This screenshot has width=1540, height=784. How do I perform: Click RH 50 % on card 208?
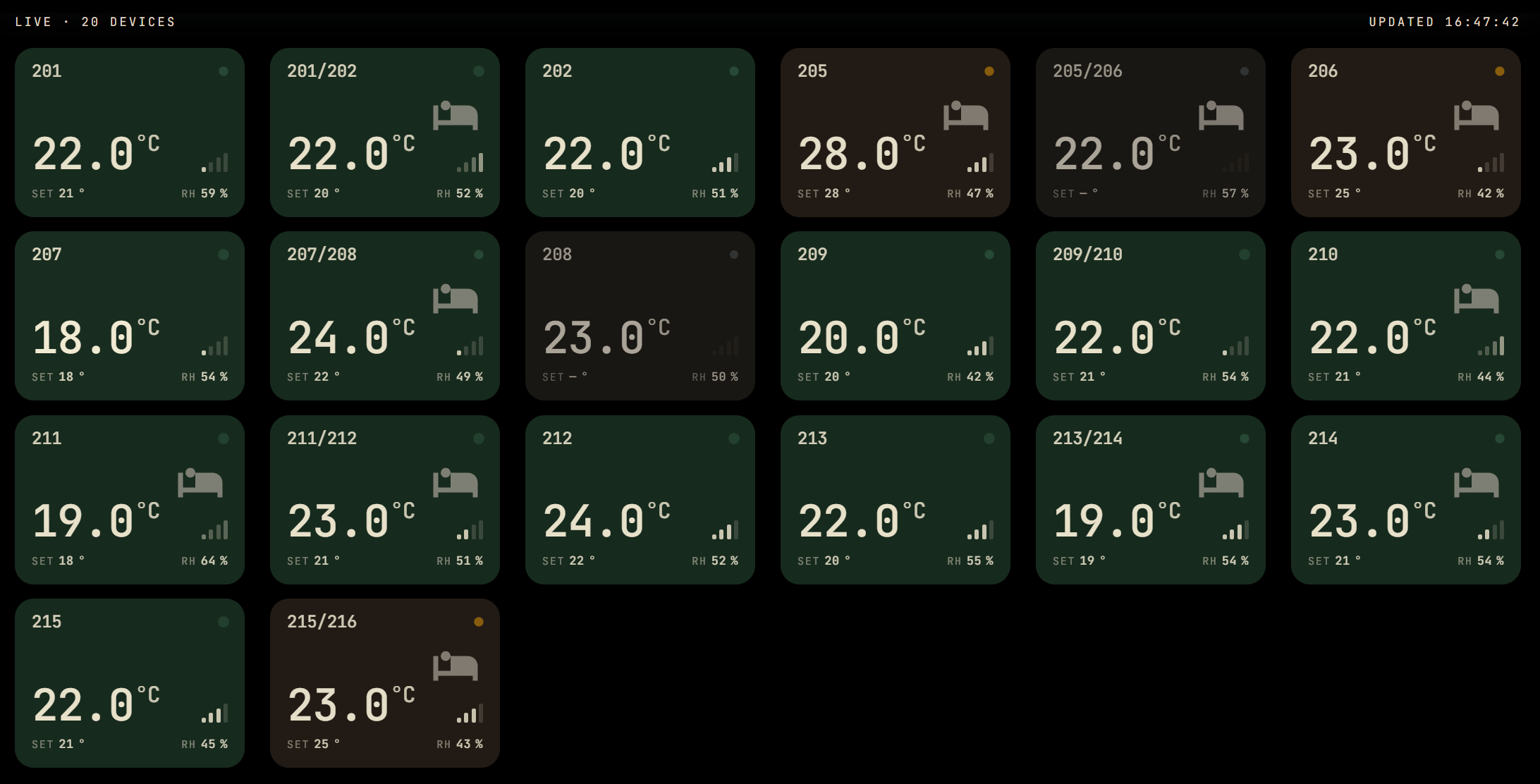point(715,376)
